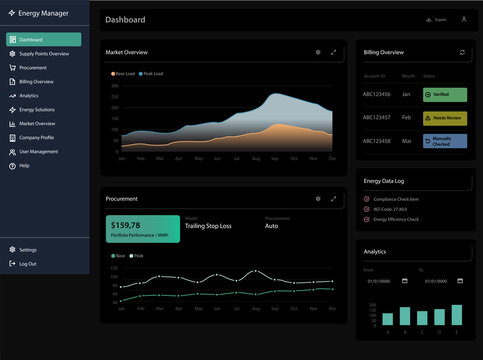Click the Billing Overview card title

[384, 52]
